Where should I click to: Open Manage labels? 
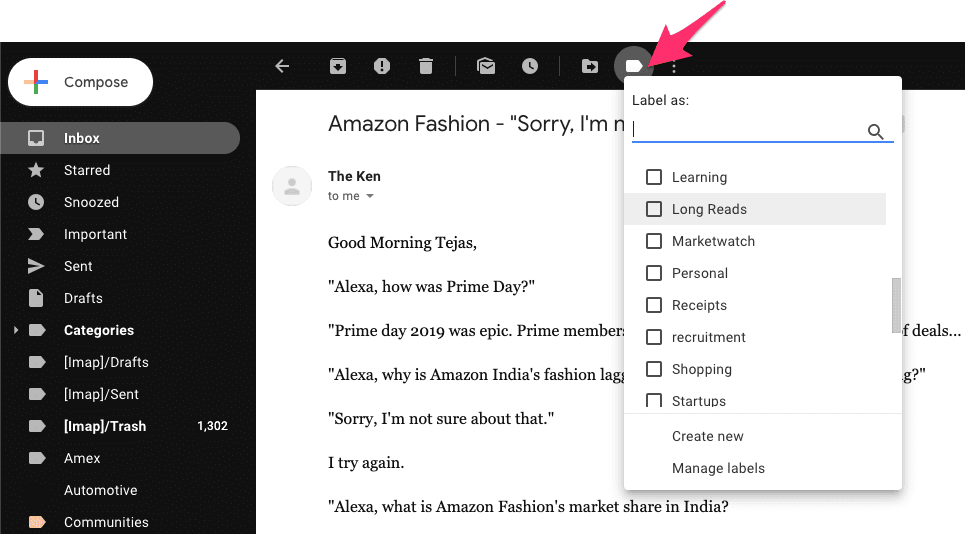click(x=718, y=468)
